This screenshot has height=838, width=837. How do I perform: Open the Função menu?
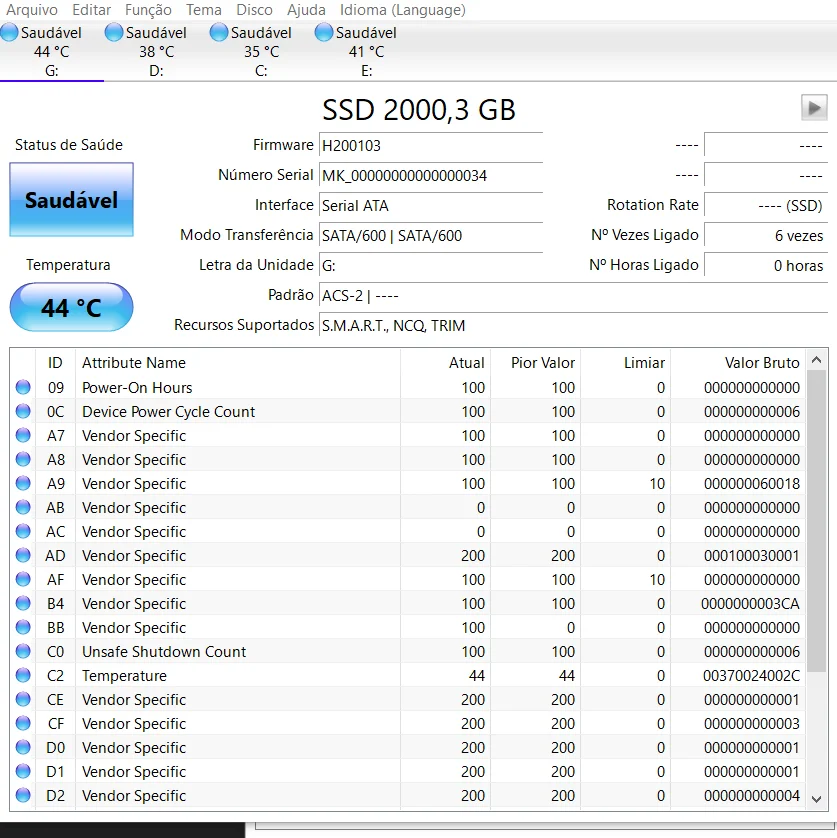click(x=148, y=10)
